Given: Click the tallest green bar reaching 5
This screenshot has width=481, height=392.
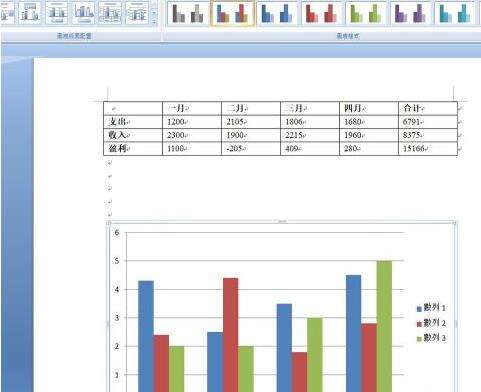Looking at the screenshot, I should click(x=384, y=327).
